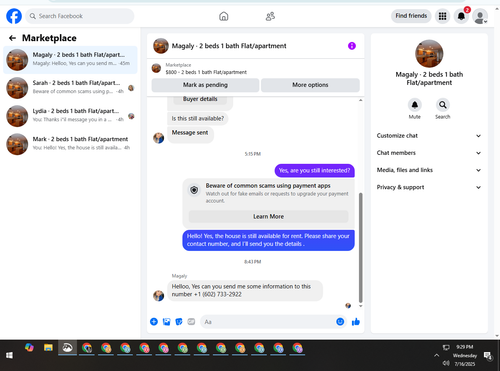Focus the Aa message input
This screenshot has height=371, width=500.
coord(268,322)
